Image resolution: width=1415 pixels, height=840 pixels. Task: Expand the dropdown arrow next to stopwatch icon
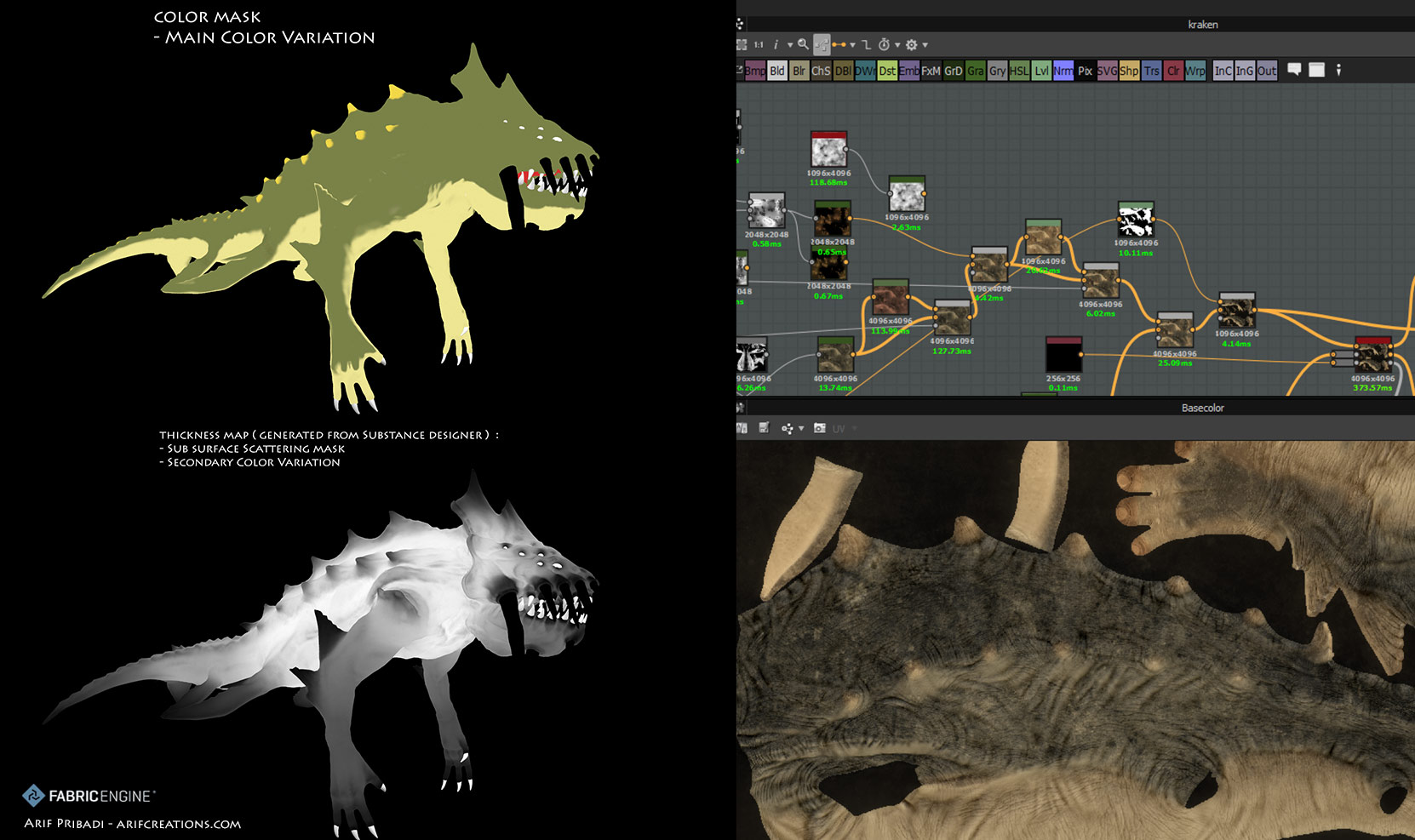pyautogui.click(x=897, y=45)
